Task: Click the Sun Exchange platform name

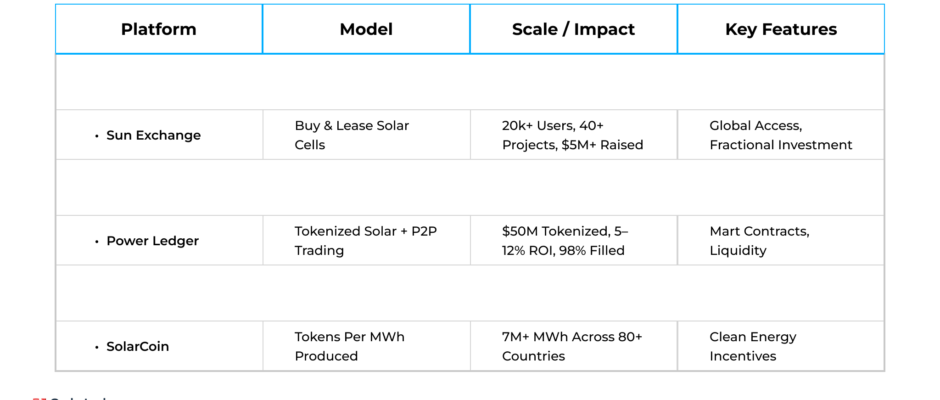Action: [153, 136]
